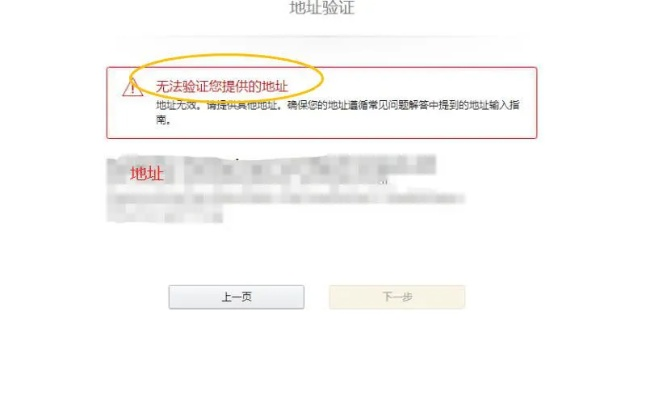Click the 确保您的地址遵循 phrase
The image size is (646, 400).
click(327, 105)
